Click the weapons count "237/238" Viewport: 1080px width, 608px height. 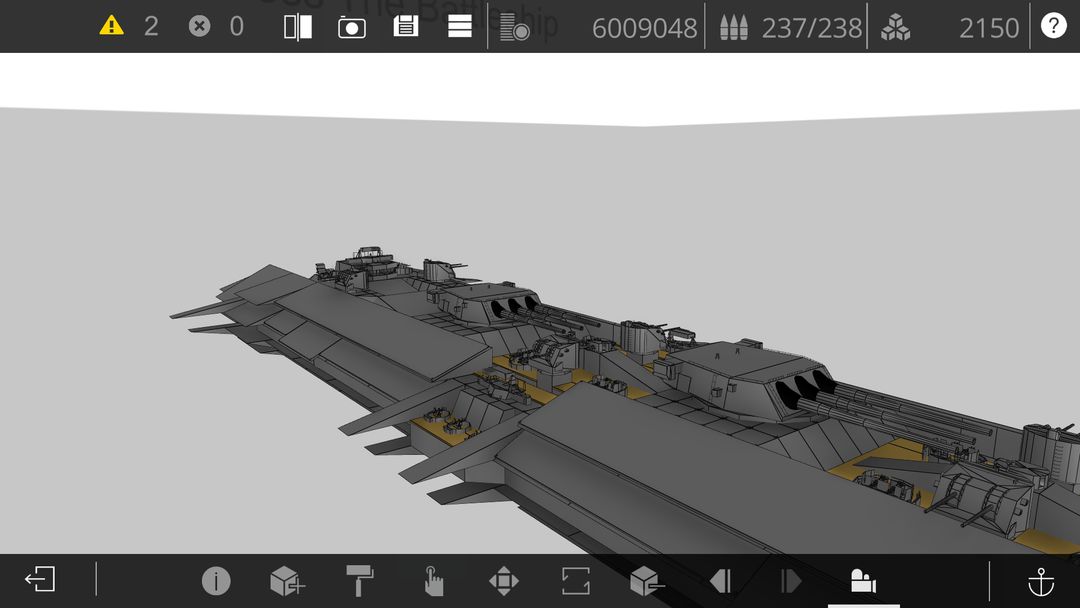click(x=811, y=28)
